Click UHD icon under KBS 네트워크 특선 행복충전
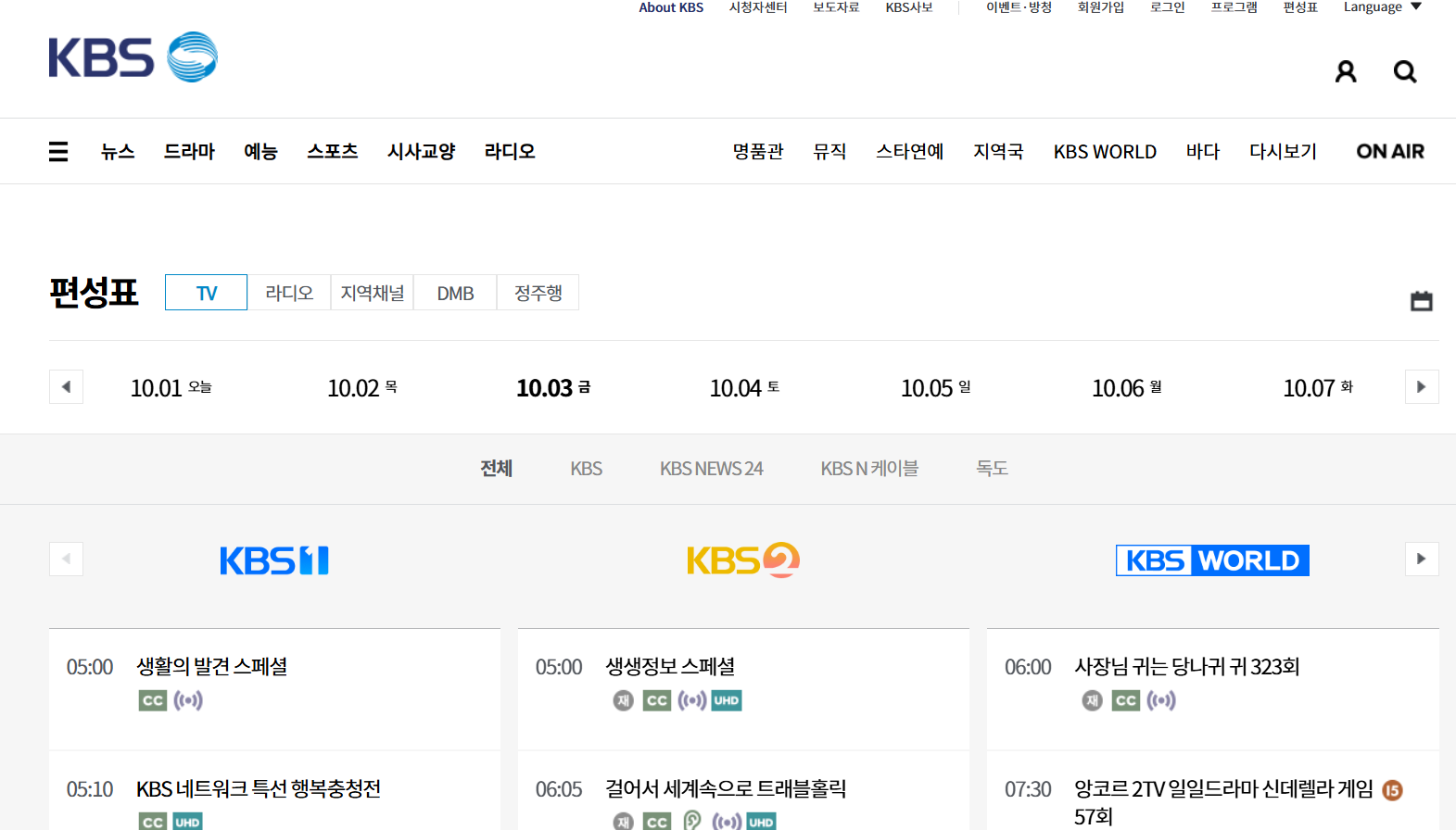Viewport: 1456px width, 830px height. [187, 822]
